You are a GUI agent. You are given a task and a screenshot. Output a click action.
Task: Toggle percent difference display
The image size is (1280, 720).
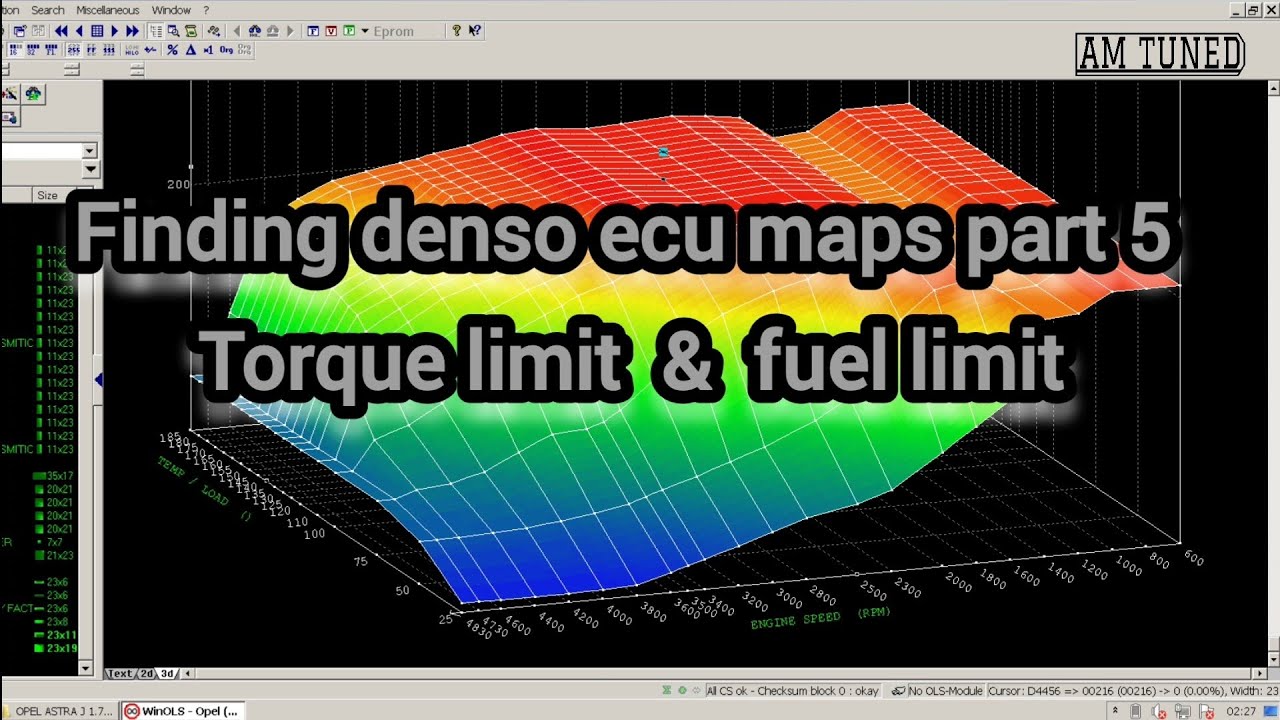point(172,49)
